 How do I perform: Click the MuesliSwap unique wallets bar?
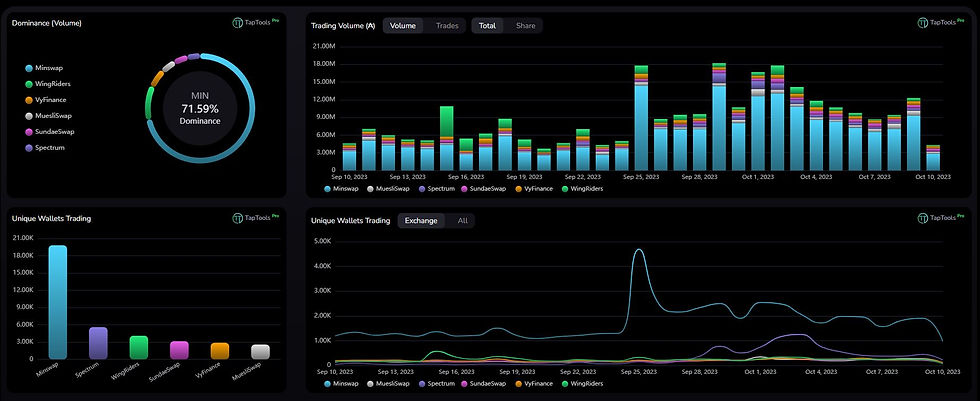(261, 352)
